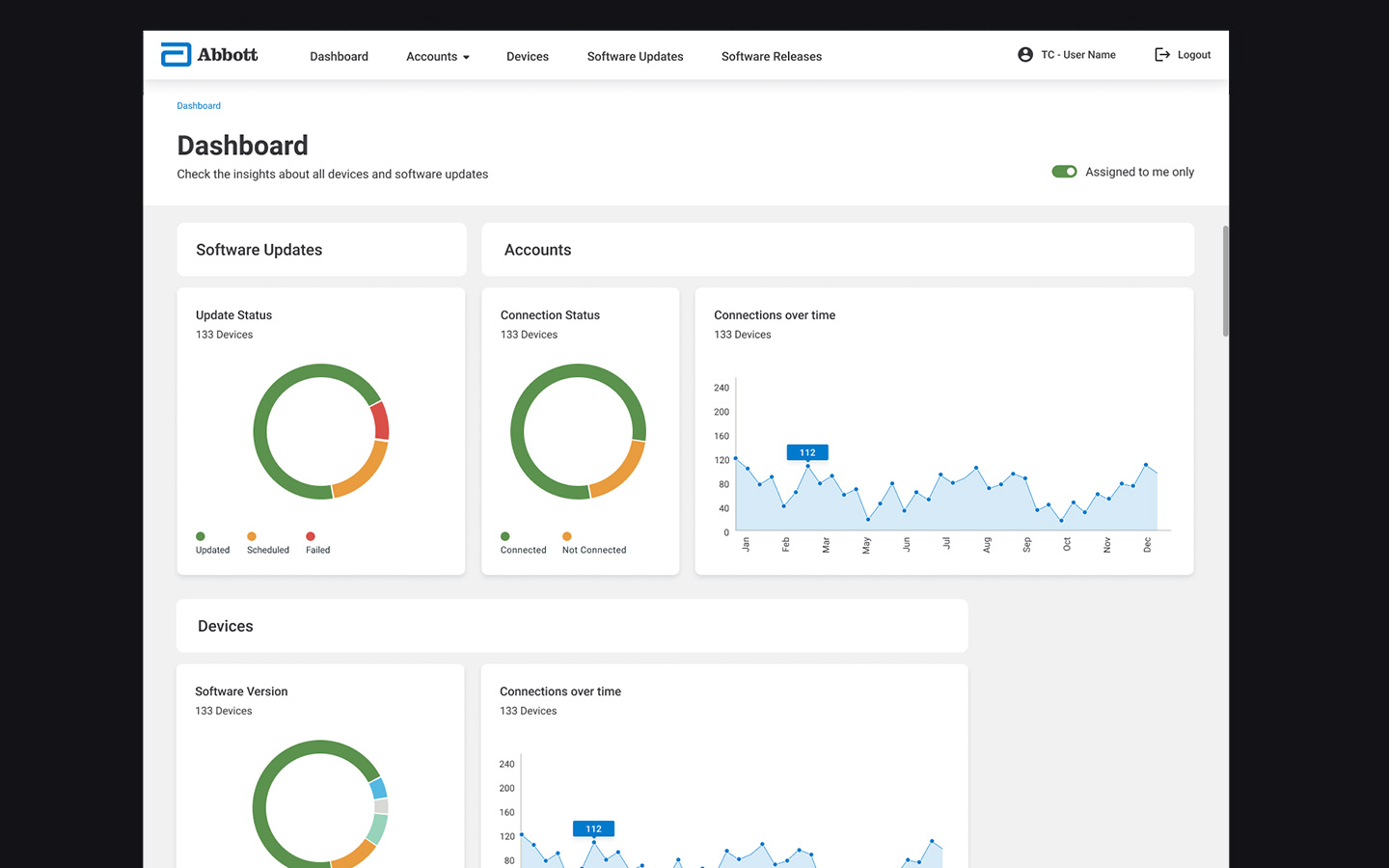This screenshot has height=868, width=1389.
Task: Click the Dec label on Accounts chart axis
Action: pyautogui.click(x=1147, y=545)
